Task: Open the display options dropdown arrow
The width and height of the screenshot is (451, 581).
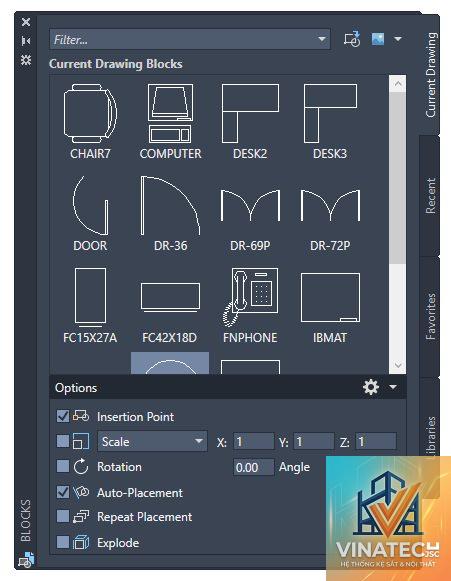Action: coord(398,39)
